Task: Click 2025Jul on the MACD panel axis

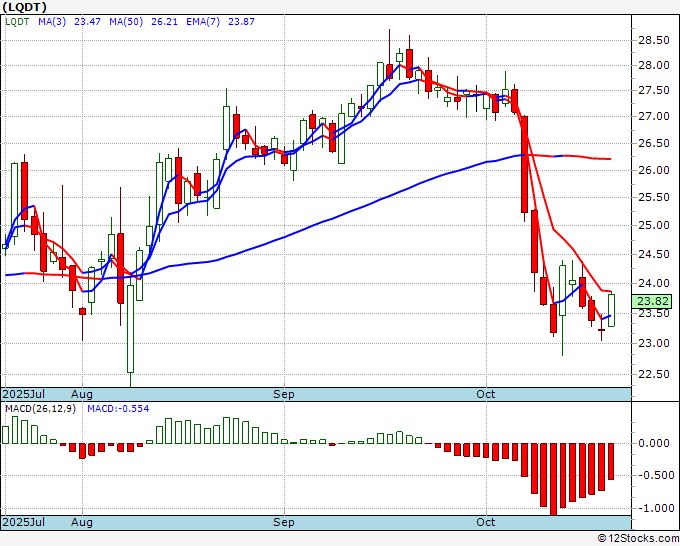Action: tap(24, 522)
